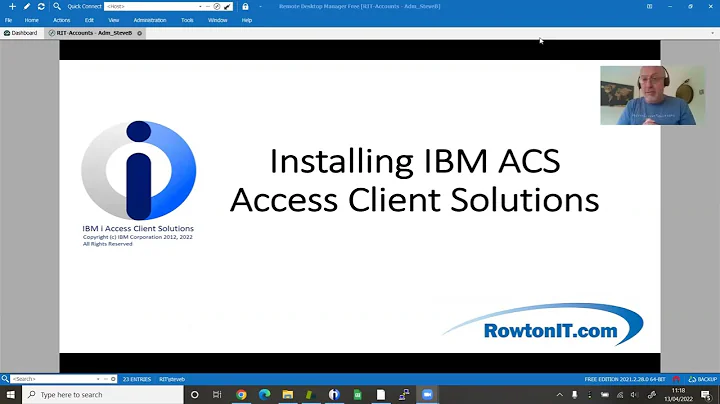Viewport: 720px width, 404px height.
Task: Open the Quick Connect host dropdown arrow
Action: 200,6
